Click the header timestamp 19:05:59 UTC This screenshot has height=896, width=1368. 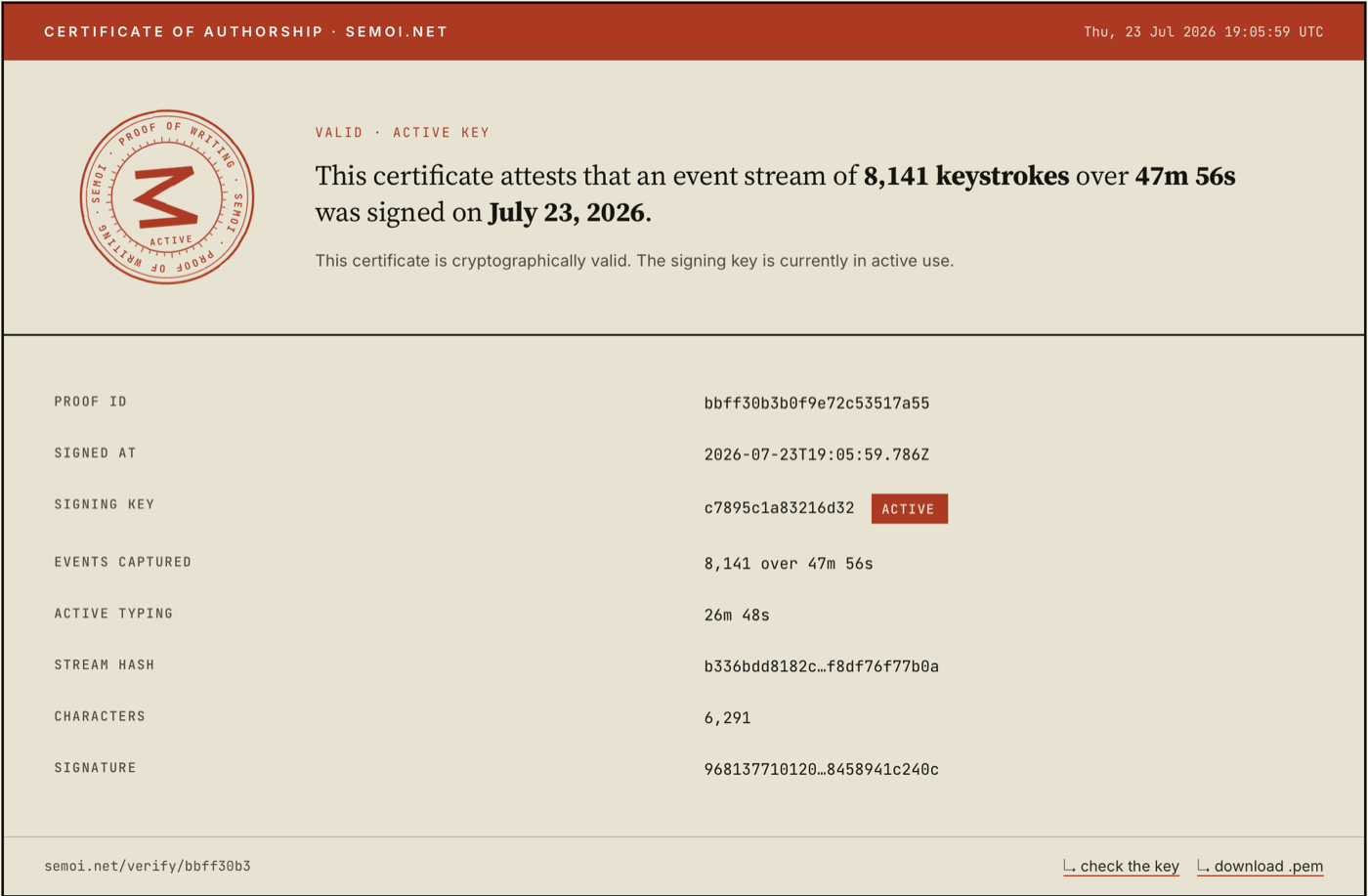1203,31
